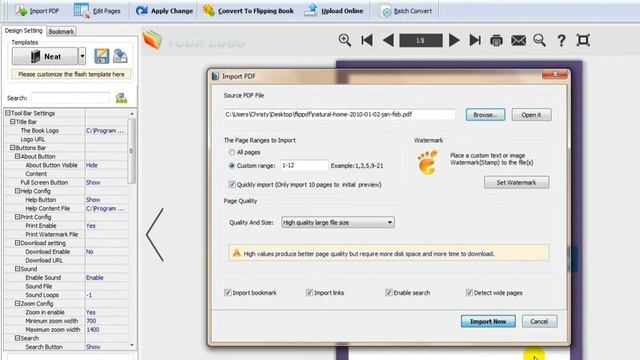
Task: Open the Batch Convert tool
Action: [406, 11]
